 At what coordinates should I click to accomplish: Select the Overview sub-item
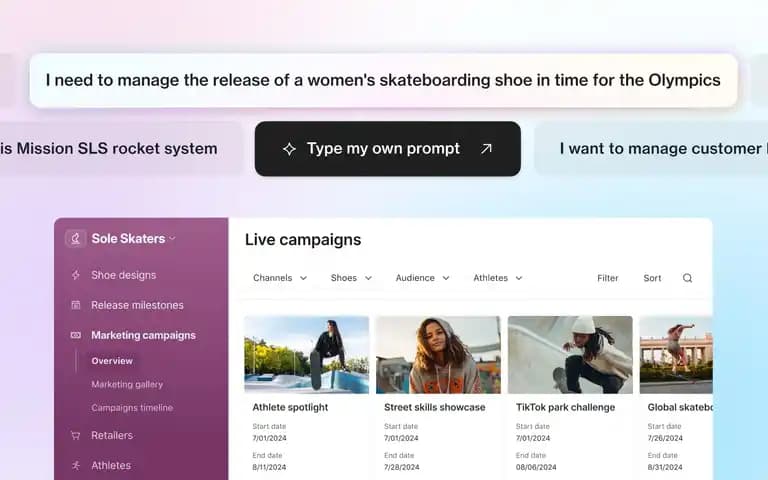(x=112, y=361)
